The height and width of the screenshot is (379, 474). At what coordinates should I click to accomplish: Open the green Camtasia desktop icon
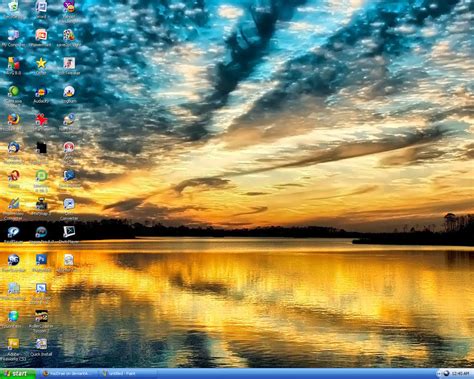coord(13,91)
